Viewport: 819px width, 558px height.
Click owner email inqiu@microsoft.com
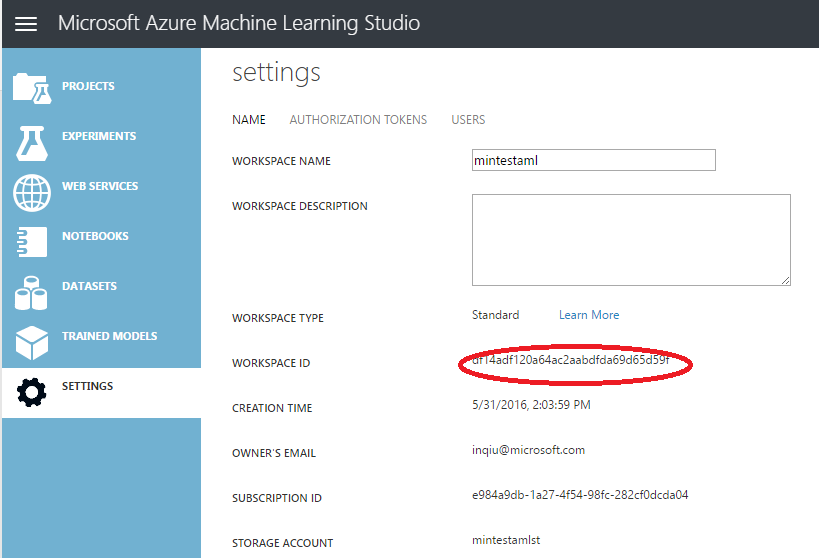[x=528, y=450]
